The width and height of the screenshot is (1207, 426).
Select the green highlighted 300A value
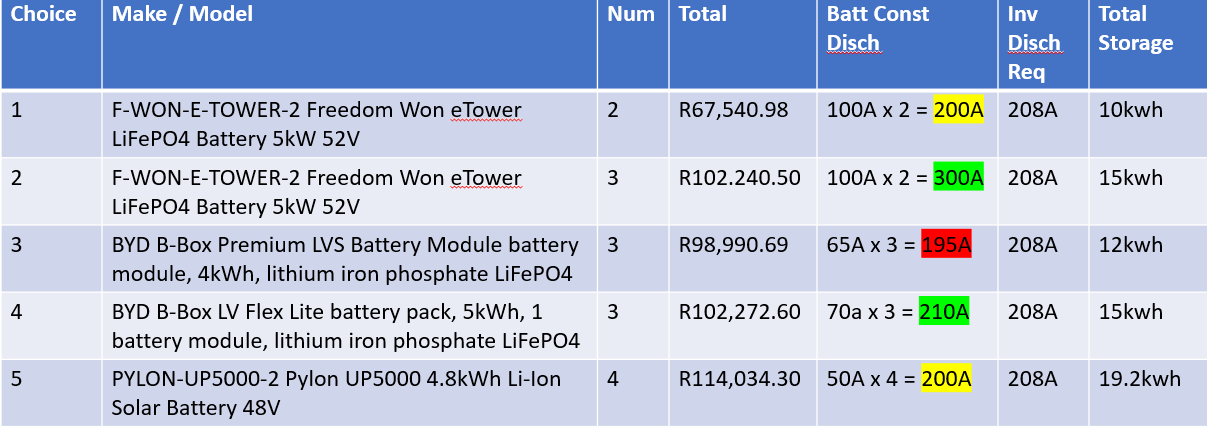pyautogui.click(x=958, y=178)
